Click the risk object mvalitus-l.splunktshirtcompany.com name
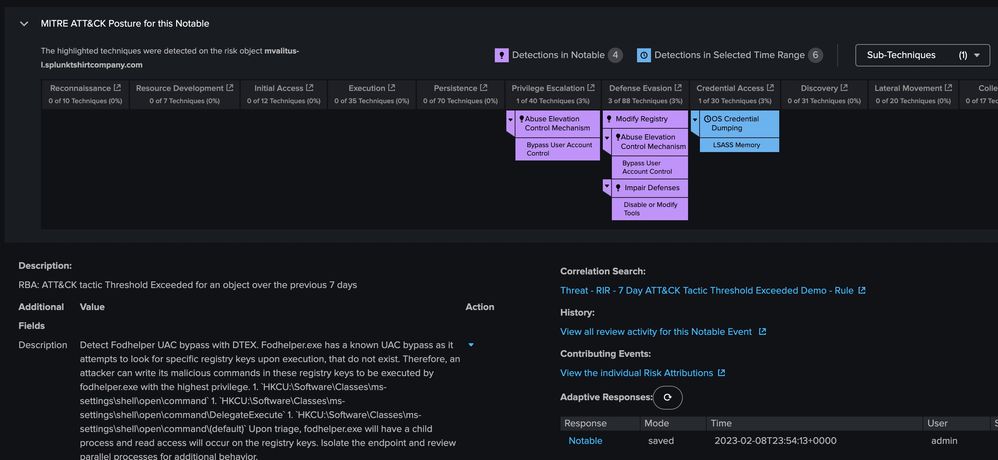Screen dimensions: 998x460 click(169, 58)
